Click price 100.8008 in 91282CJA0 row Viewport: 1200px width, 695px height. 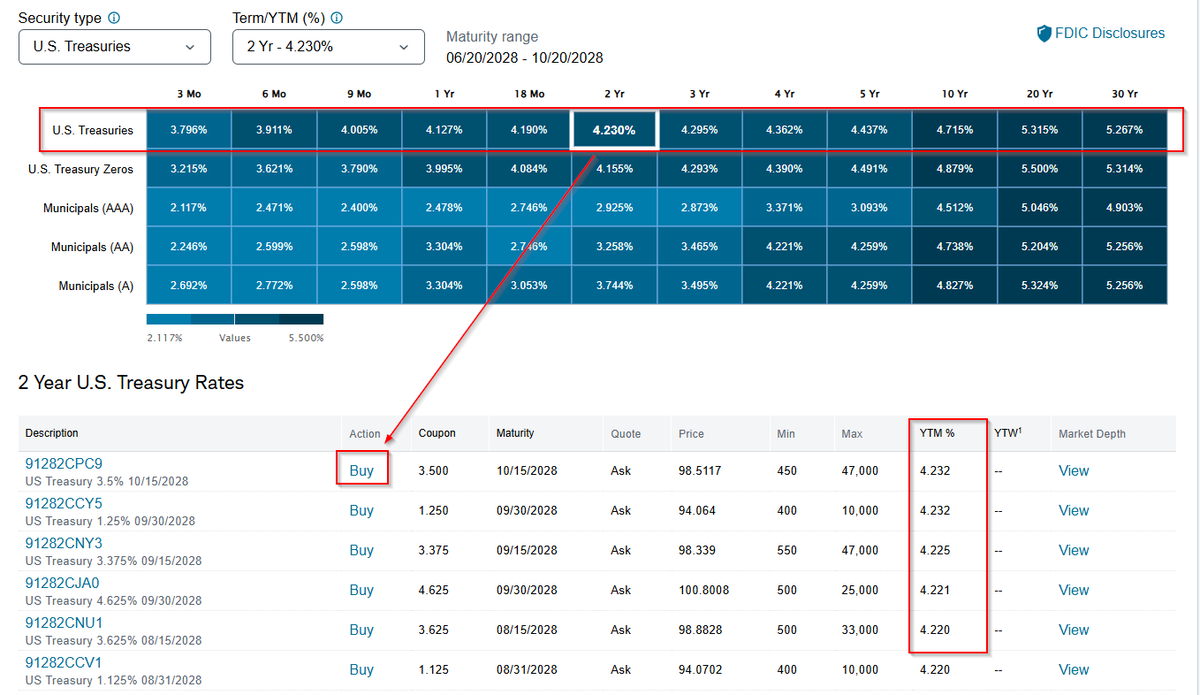(704, 590)
